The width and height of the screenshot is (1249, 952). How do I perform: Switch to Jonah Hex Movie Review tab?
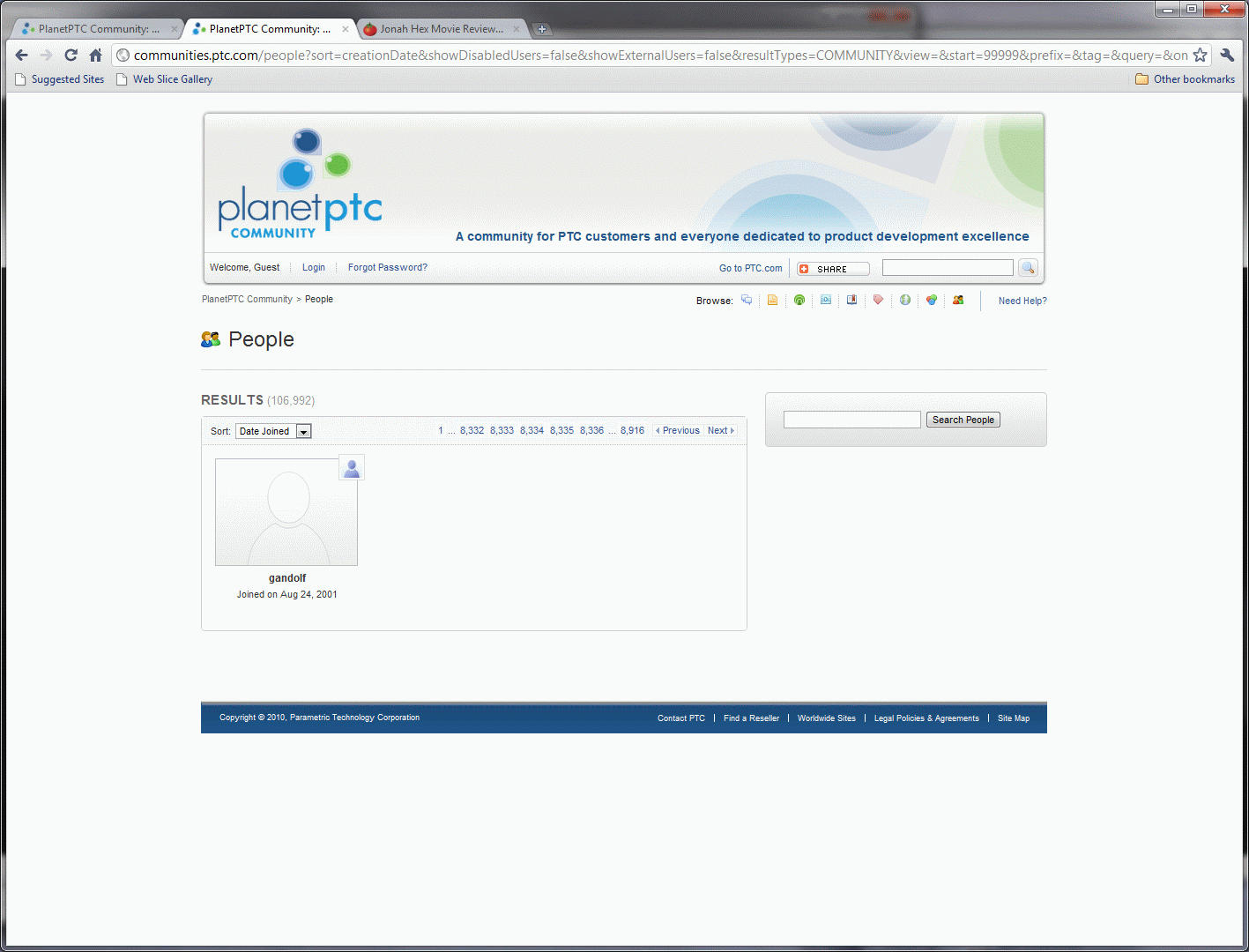[x=441, y=29]
